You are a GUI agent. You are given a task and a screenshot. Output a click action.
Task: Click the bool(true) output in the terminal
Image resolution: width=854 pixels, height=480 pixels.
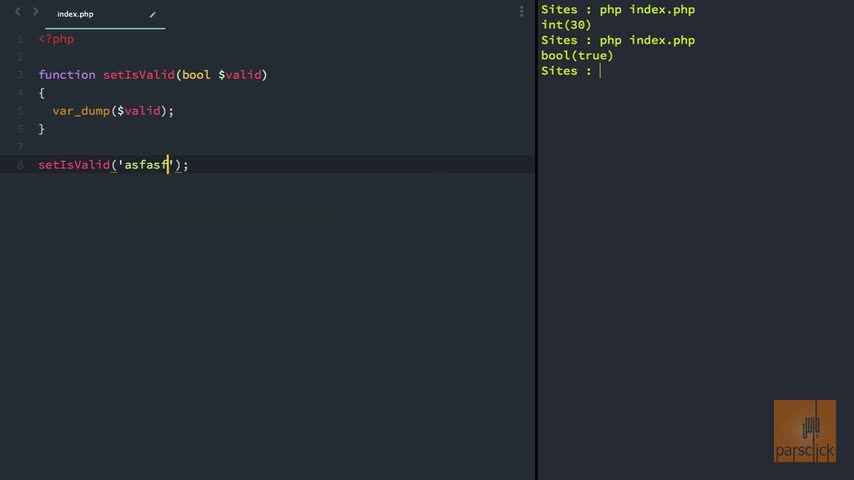point(577,56)
